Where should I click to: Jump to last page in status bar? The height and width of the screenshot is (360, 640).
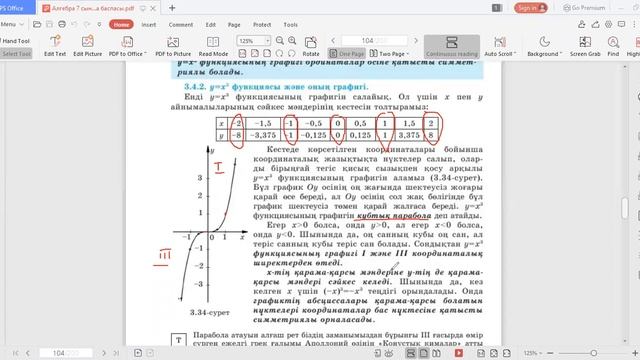pos(116,353)
